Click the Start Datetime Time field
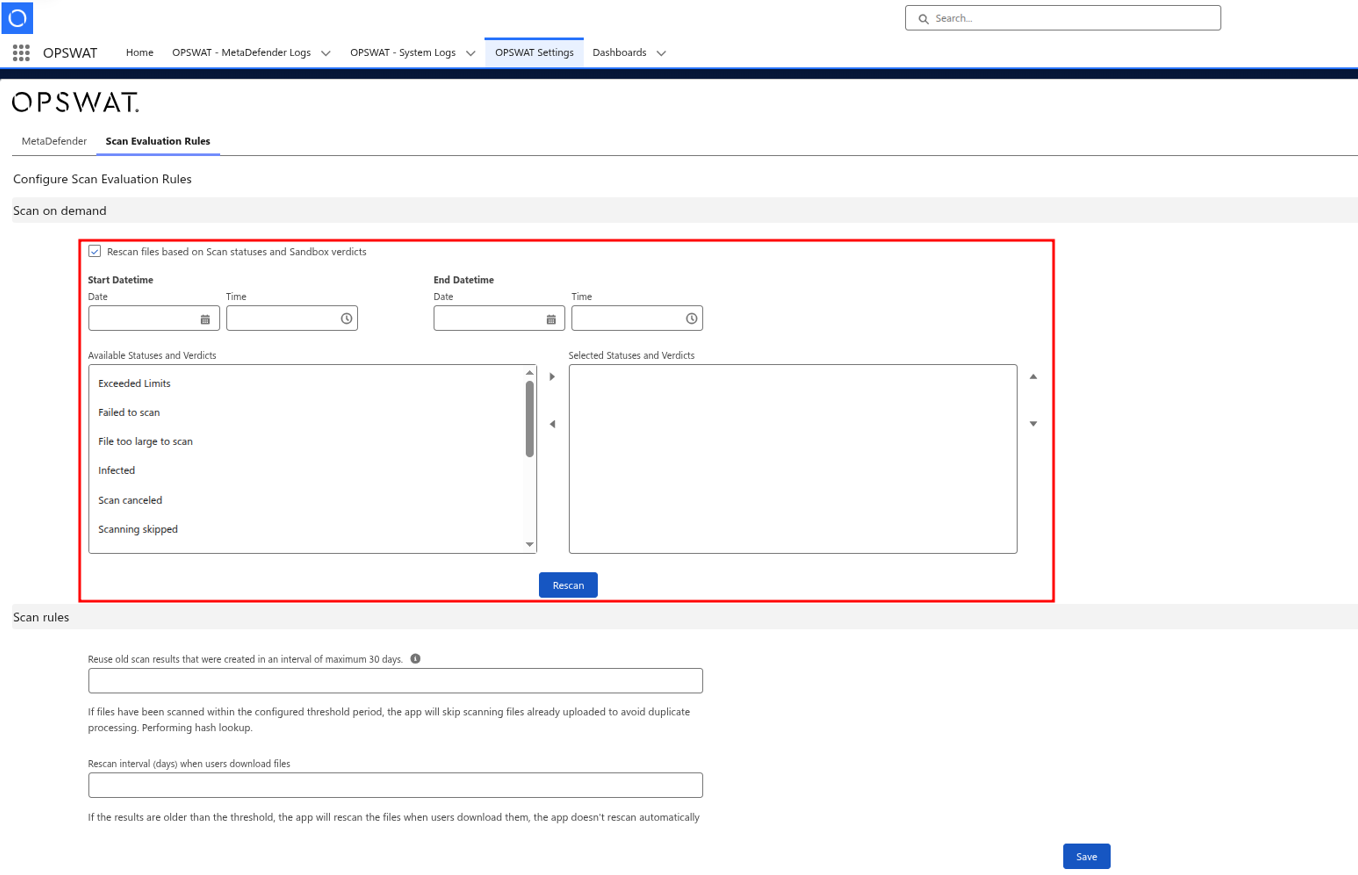Viewport: 1358px width, 875px height. pyautogui.click(x=292, y=318)
